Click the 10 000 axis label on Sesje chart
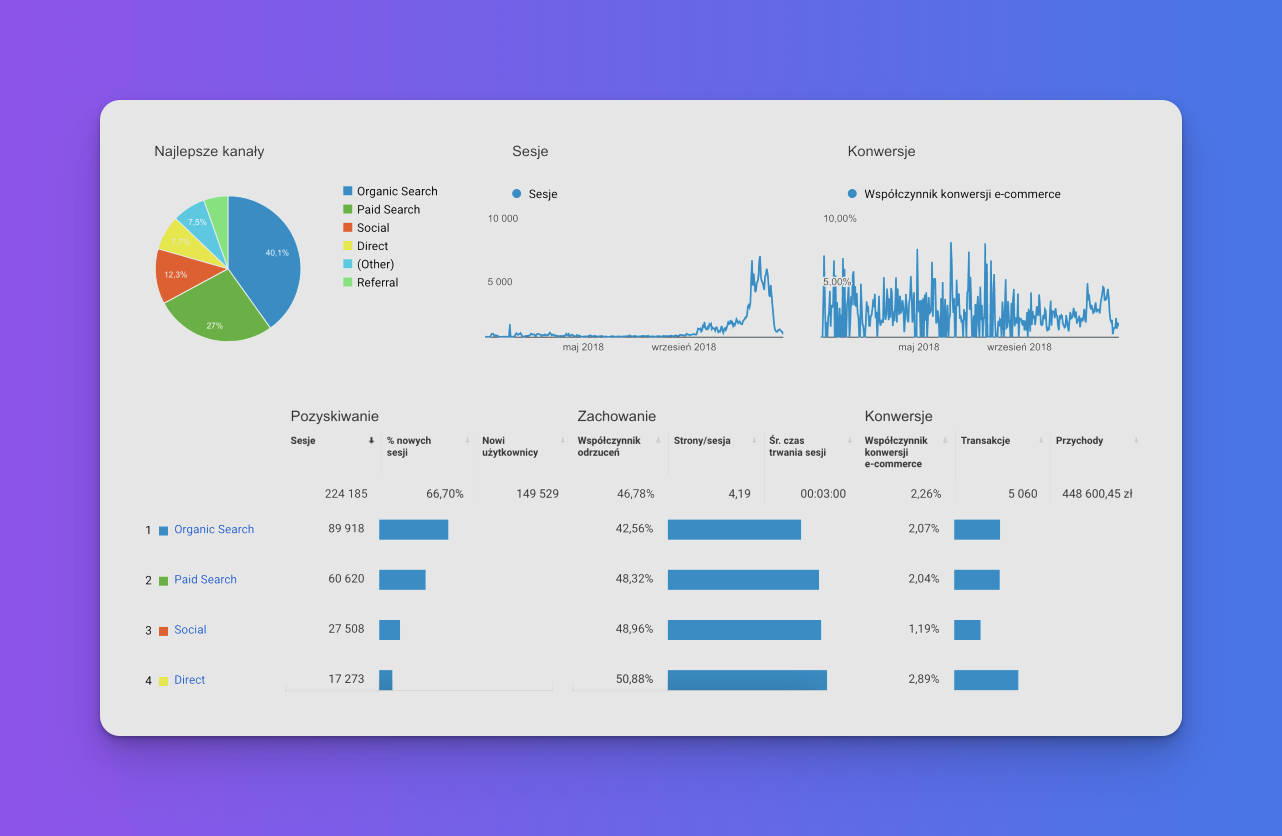Screen dimensions: 1282x836 click(503, 219)
